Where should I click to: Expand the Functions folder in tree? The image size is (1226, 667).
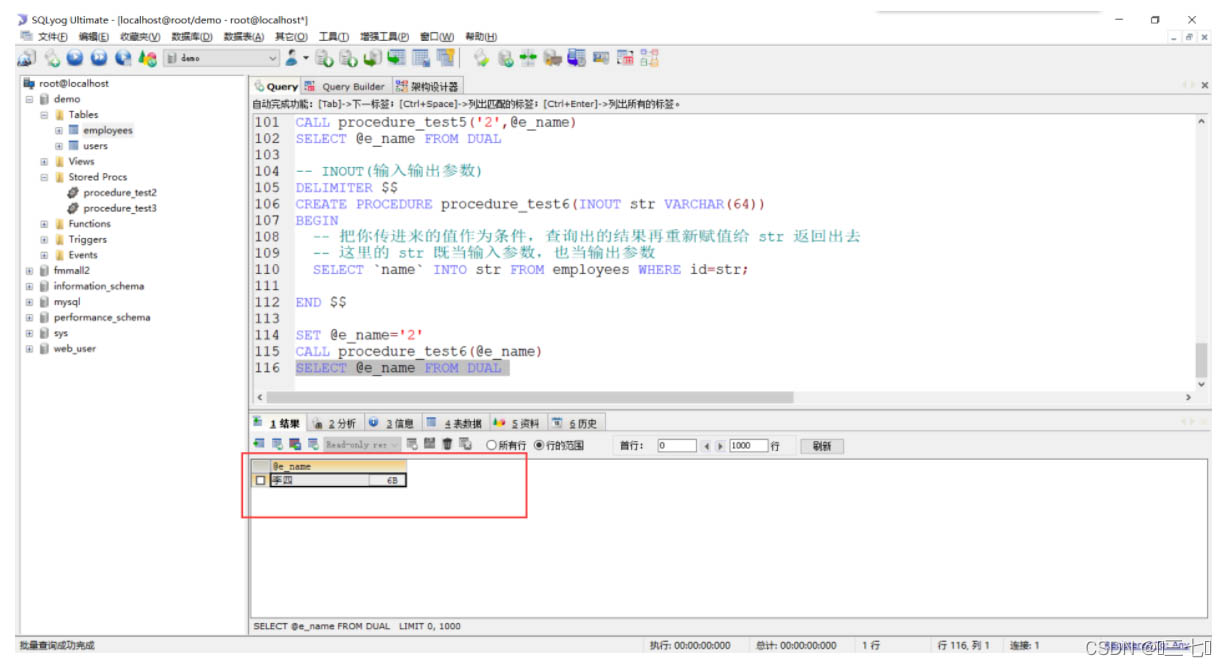[45, 224]
